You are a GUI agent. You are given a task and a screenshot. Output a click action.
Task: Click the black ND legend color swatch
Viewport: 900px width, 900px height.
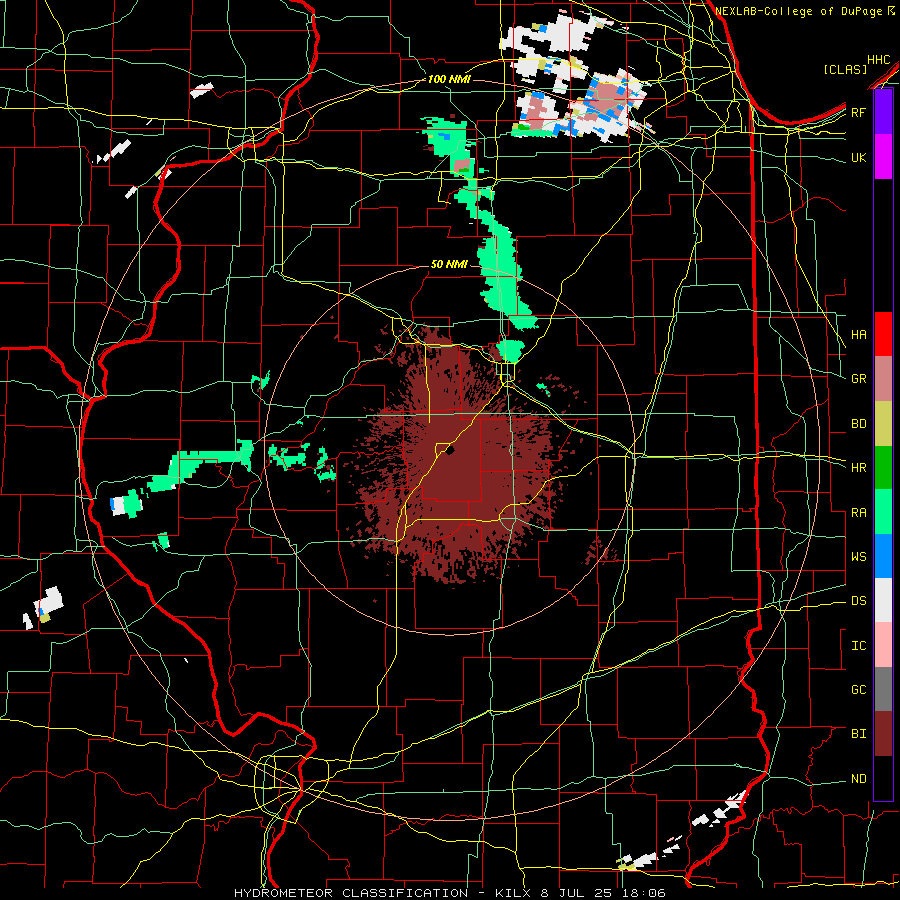883,778
